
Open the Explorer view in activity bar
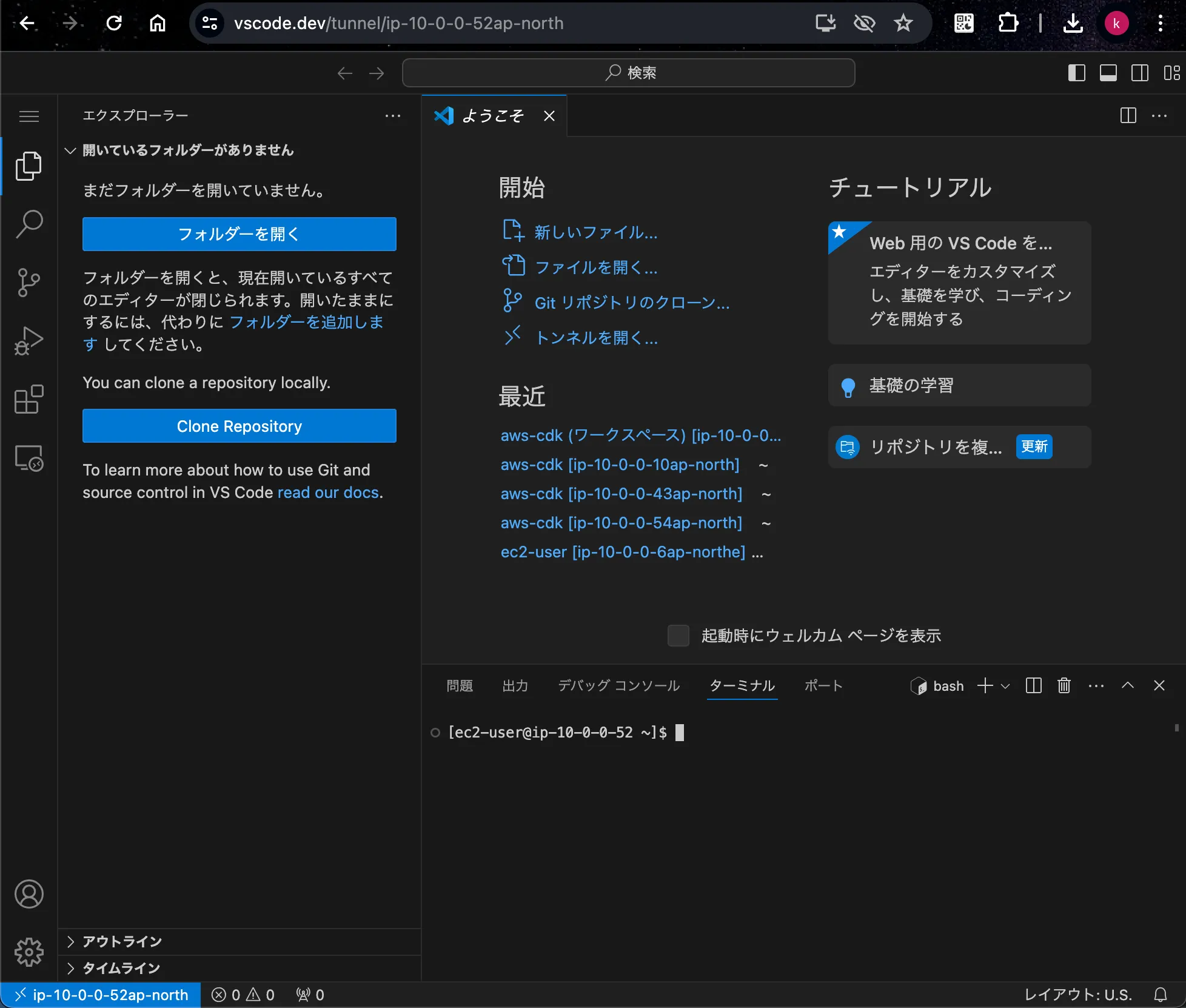pos(28,166)
